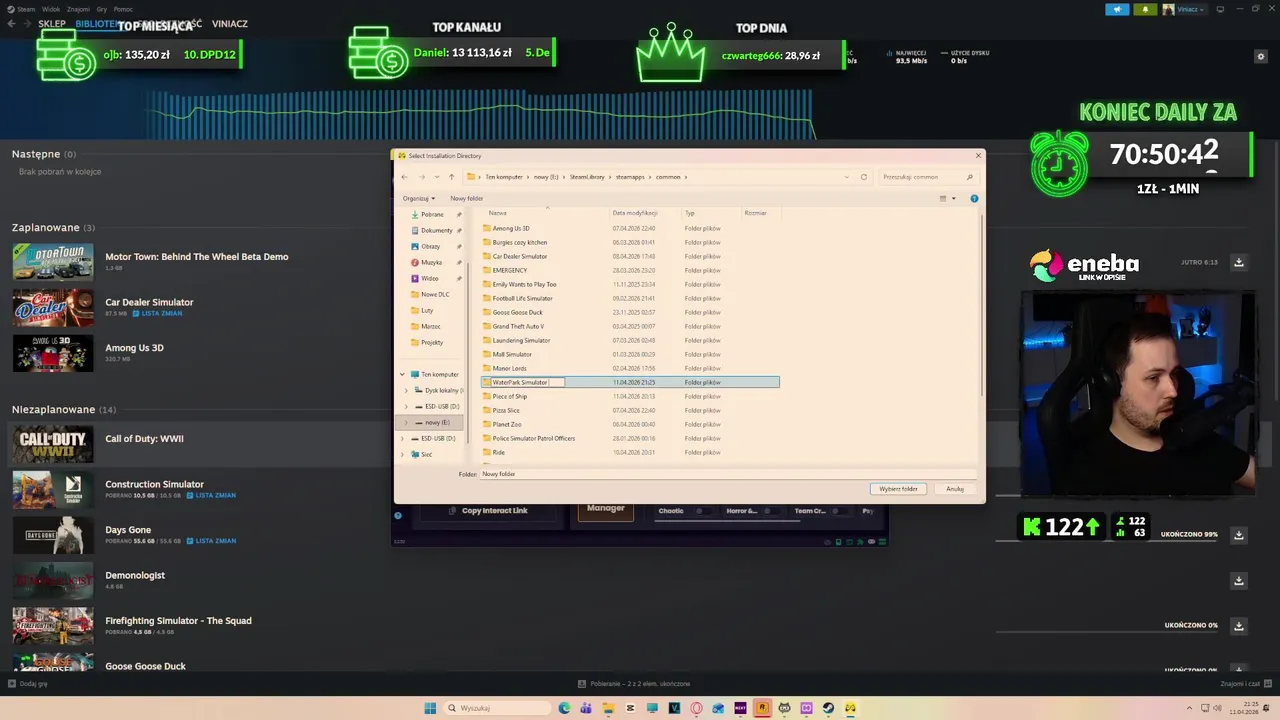Screen dimensions: 1280x720
Task: Open the Marzec folder in navigation pane
Action: (430, 326)
